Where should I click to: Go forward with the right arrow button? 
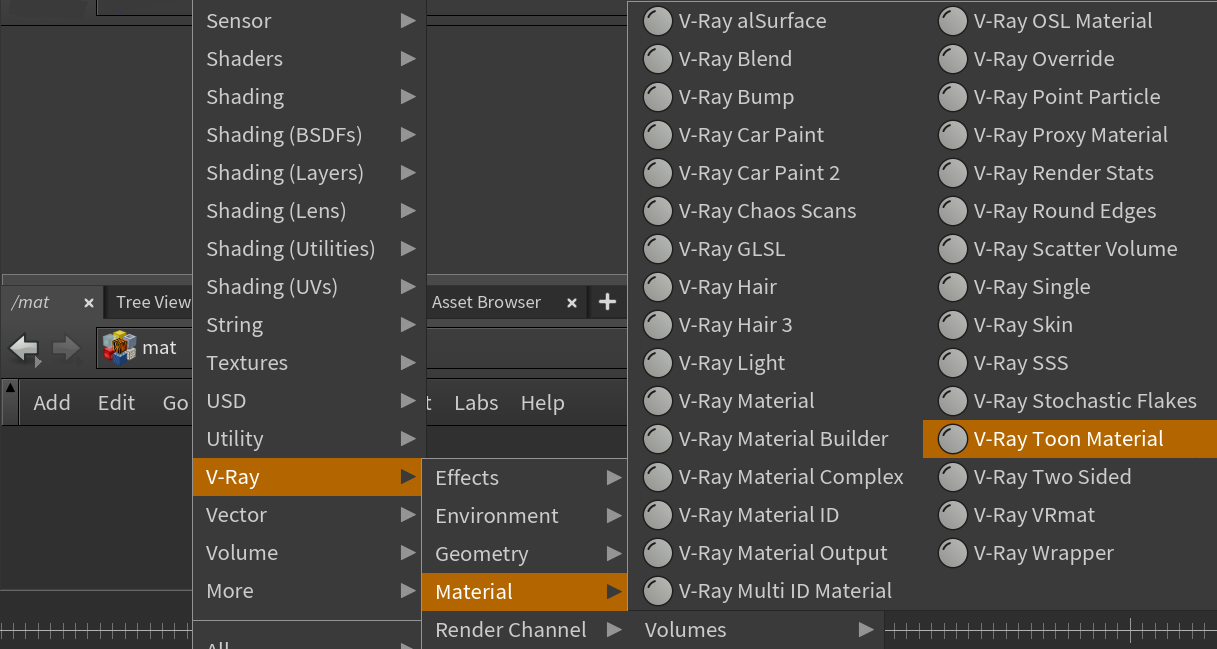click(x=66, y=348)
